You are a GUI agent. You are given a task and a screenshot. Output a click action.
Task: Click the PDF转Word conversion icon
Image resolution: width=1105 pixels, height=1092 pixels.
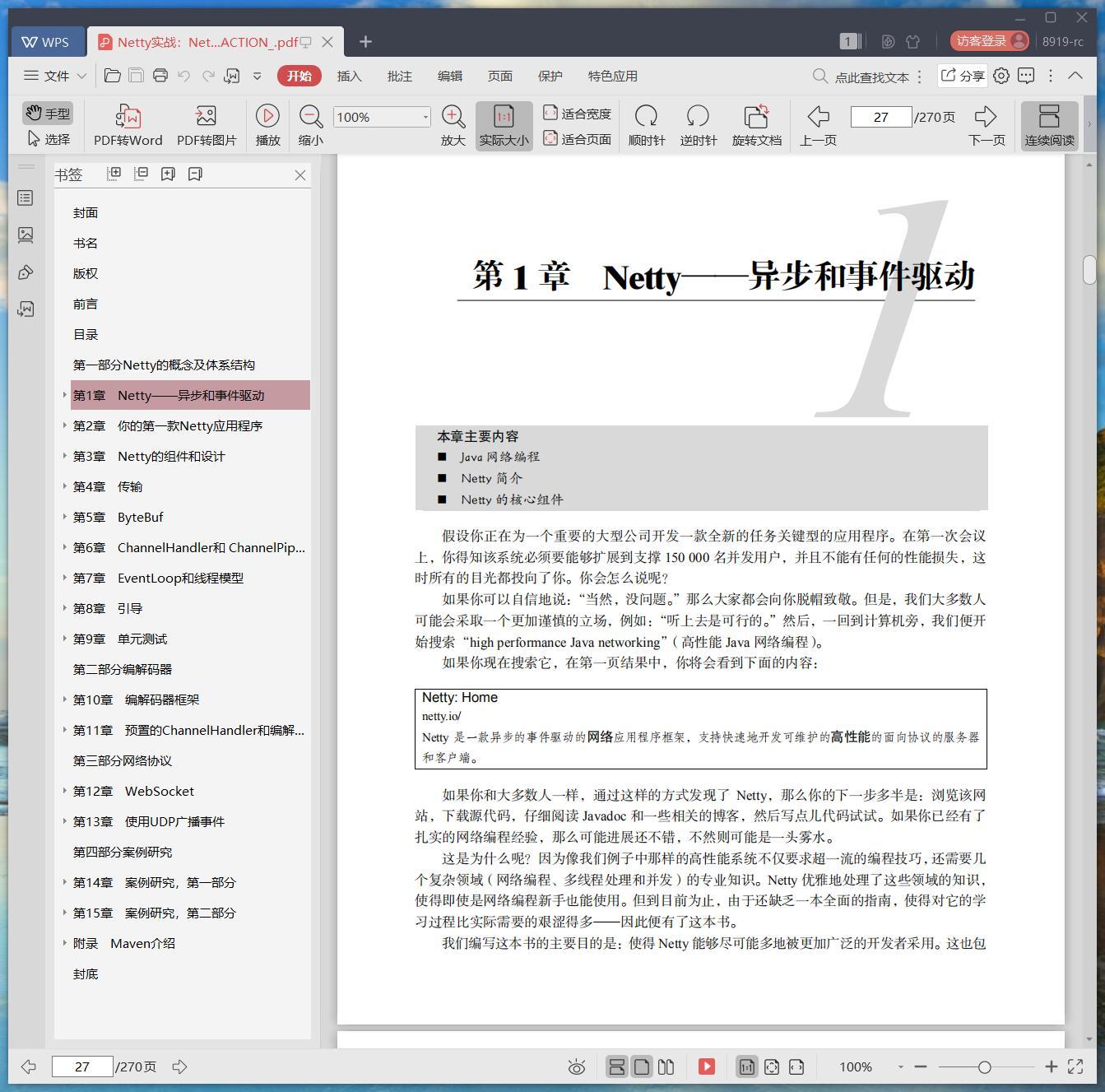[128, 116]
